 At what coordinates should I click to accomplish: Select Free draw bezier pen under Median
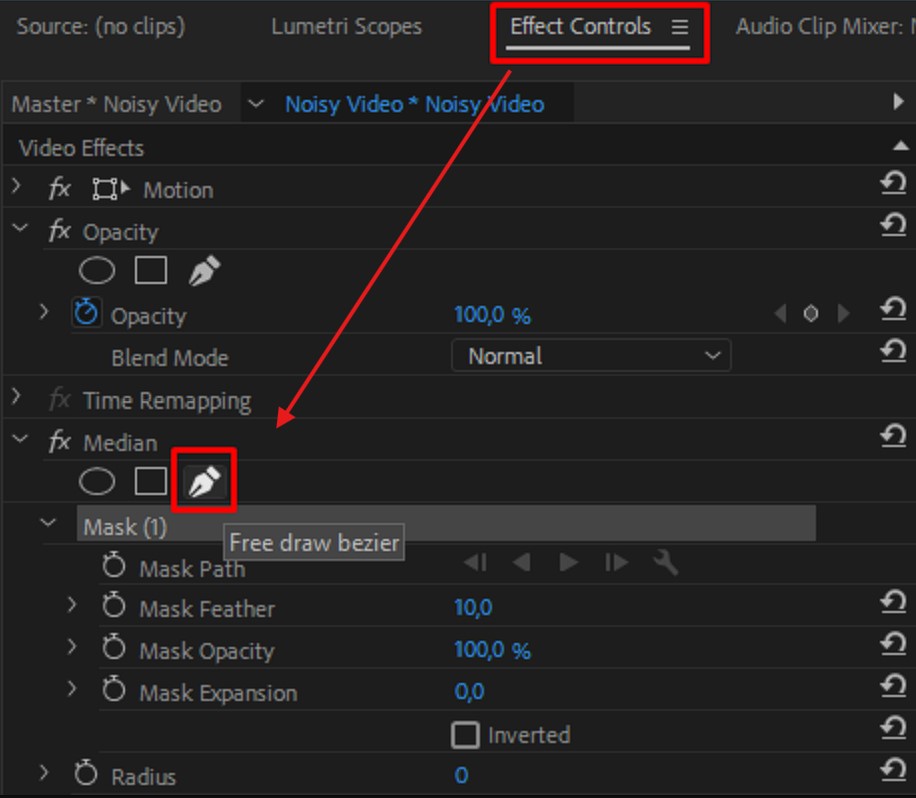click(204, 481)
